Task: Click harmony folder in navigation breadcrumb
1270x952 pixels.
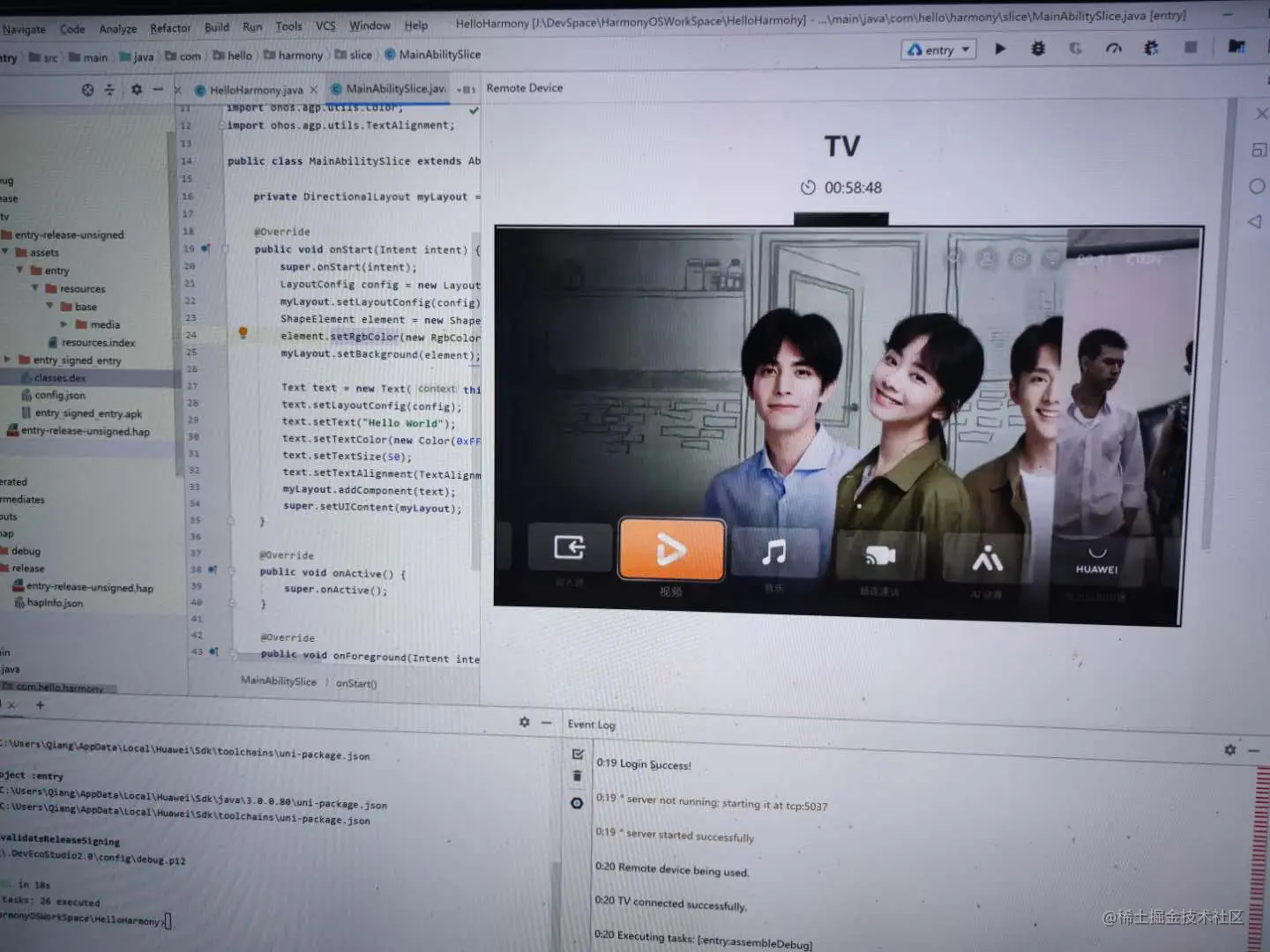Action: pyautogui.click(x=300, y=56)
